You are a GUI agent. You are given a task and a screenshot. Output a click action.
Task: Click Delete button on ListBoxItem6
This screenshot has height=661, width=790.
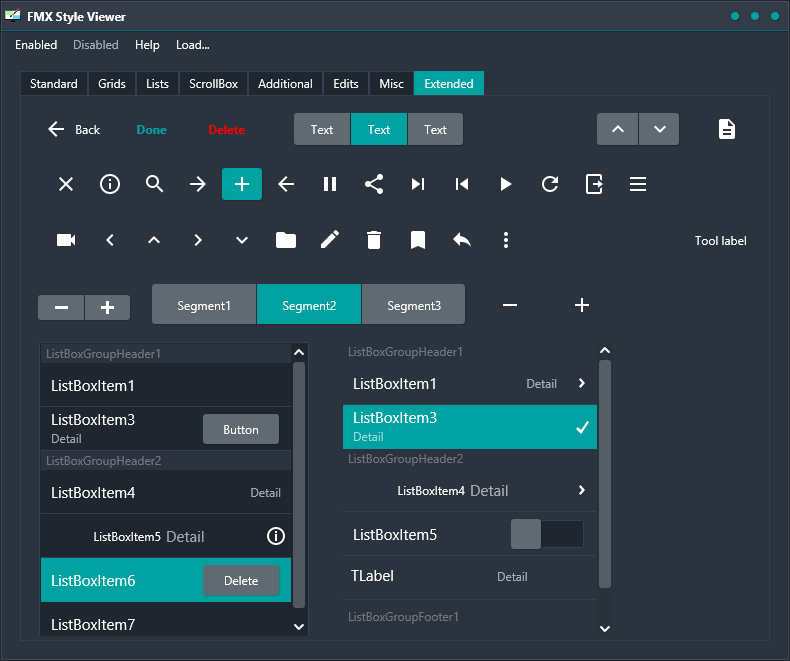[x=241, y=580]
